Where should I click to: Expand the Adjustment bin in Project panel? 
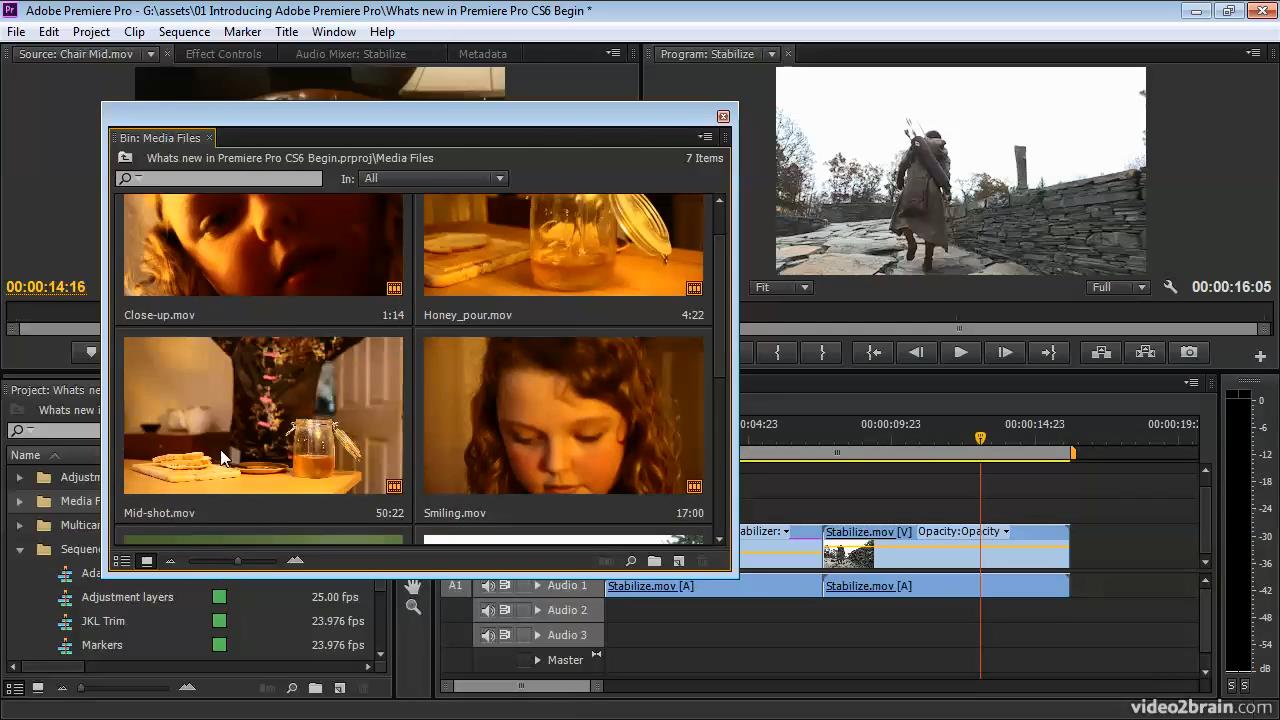[x=19, y=477]
